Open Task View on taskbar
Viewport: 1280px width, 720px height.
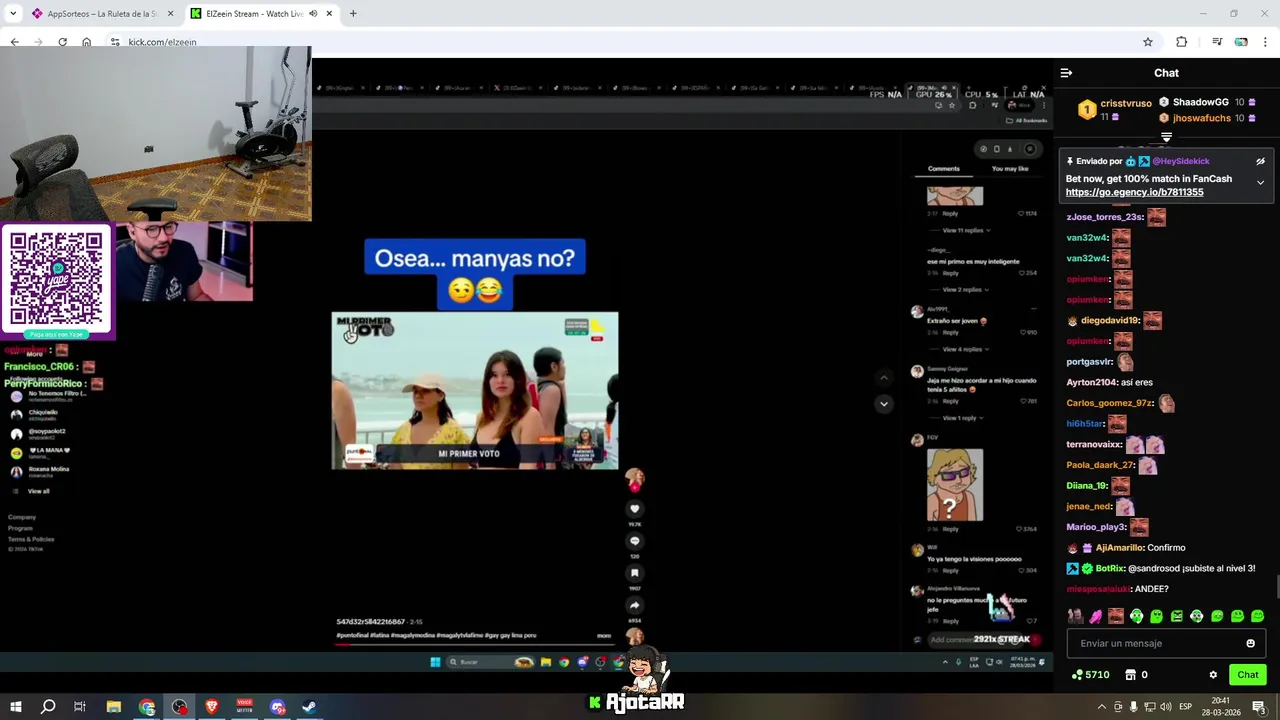pos(80,707)
